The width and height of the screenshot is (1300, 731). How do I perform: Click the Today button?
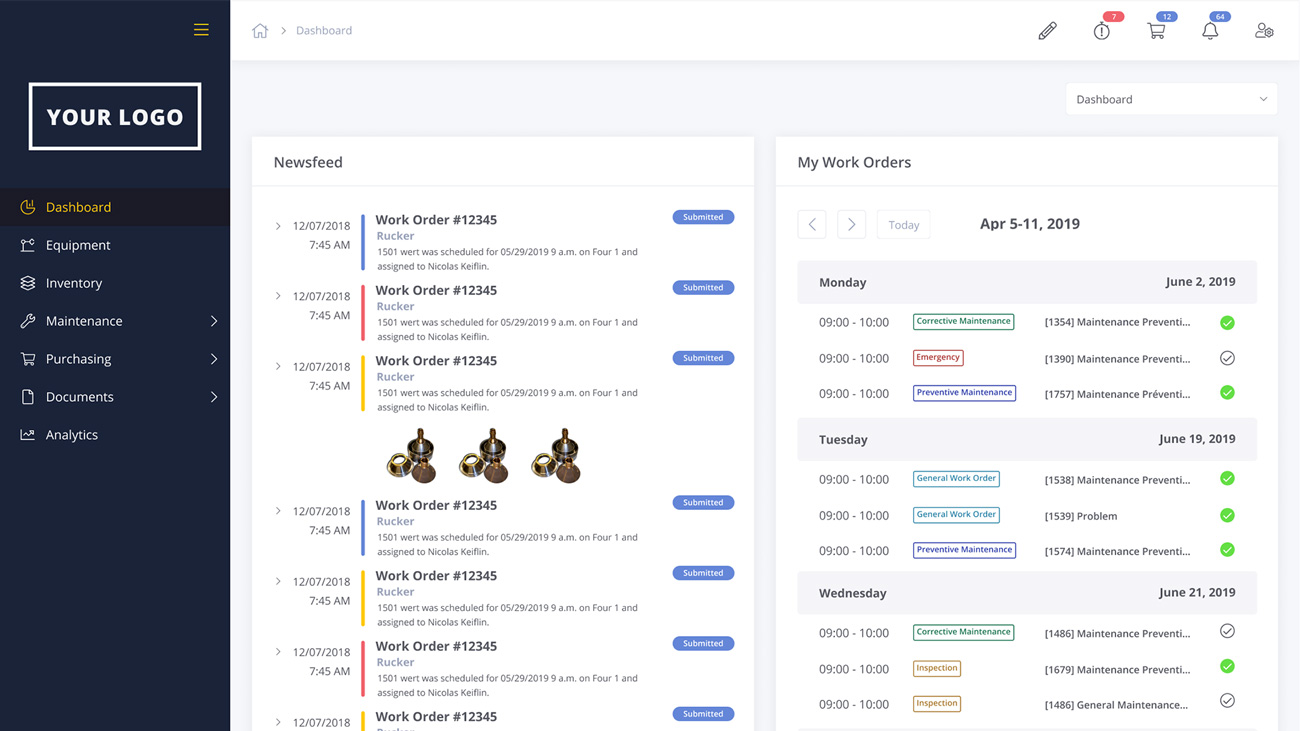pos(904,225)
